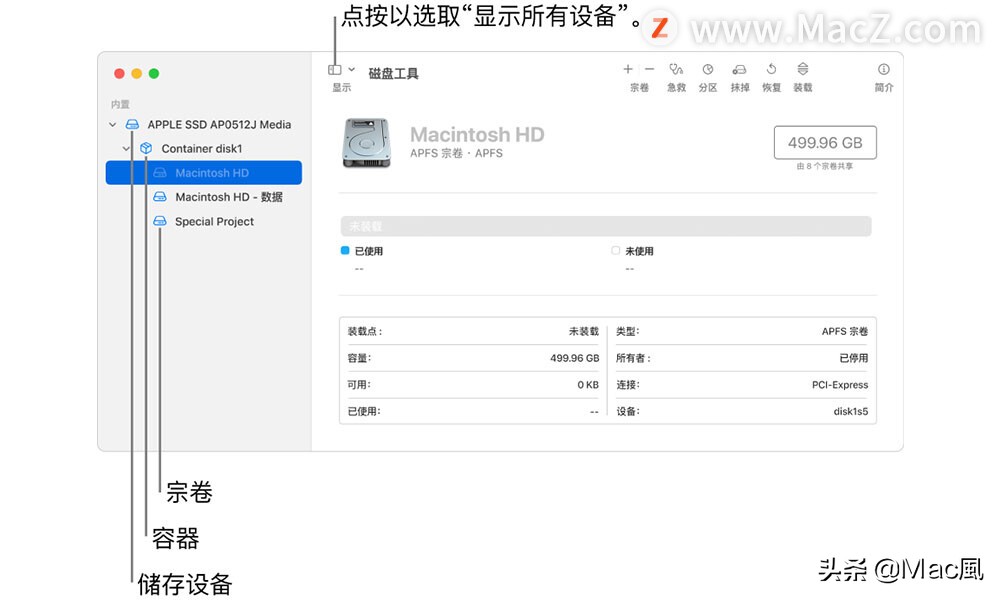The width and height of the screenshot is (1000, 600).
Task: Collapse APPLE SSD AP0512J Media in sidebar
Action: click(112, 124)
